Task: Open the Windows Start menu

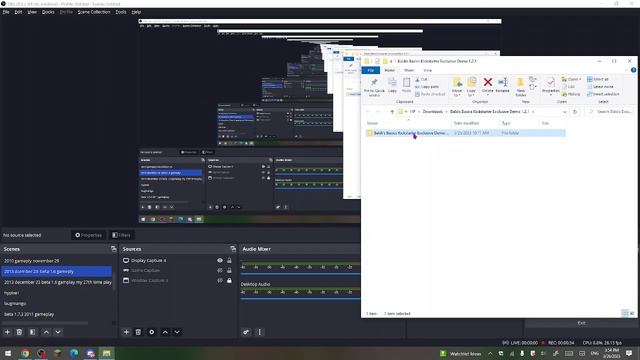Action: click(x=8, y=353)
